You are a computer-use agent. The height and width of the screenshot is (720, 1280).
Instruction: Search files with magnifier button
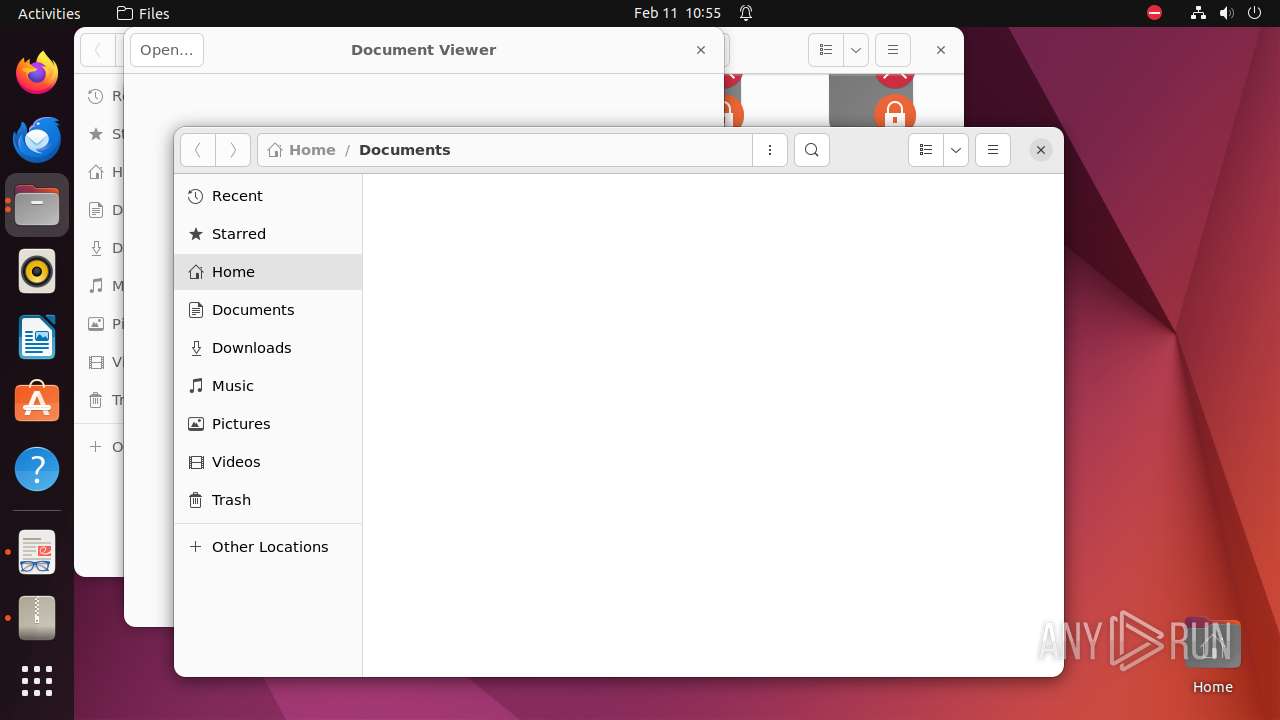[x=812, y=150]
